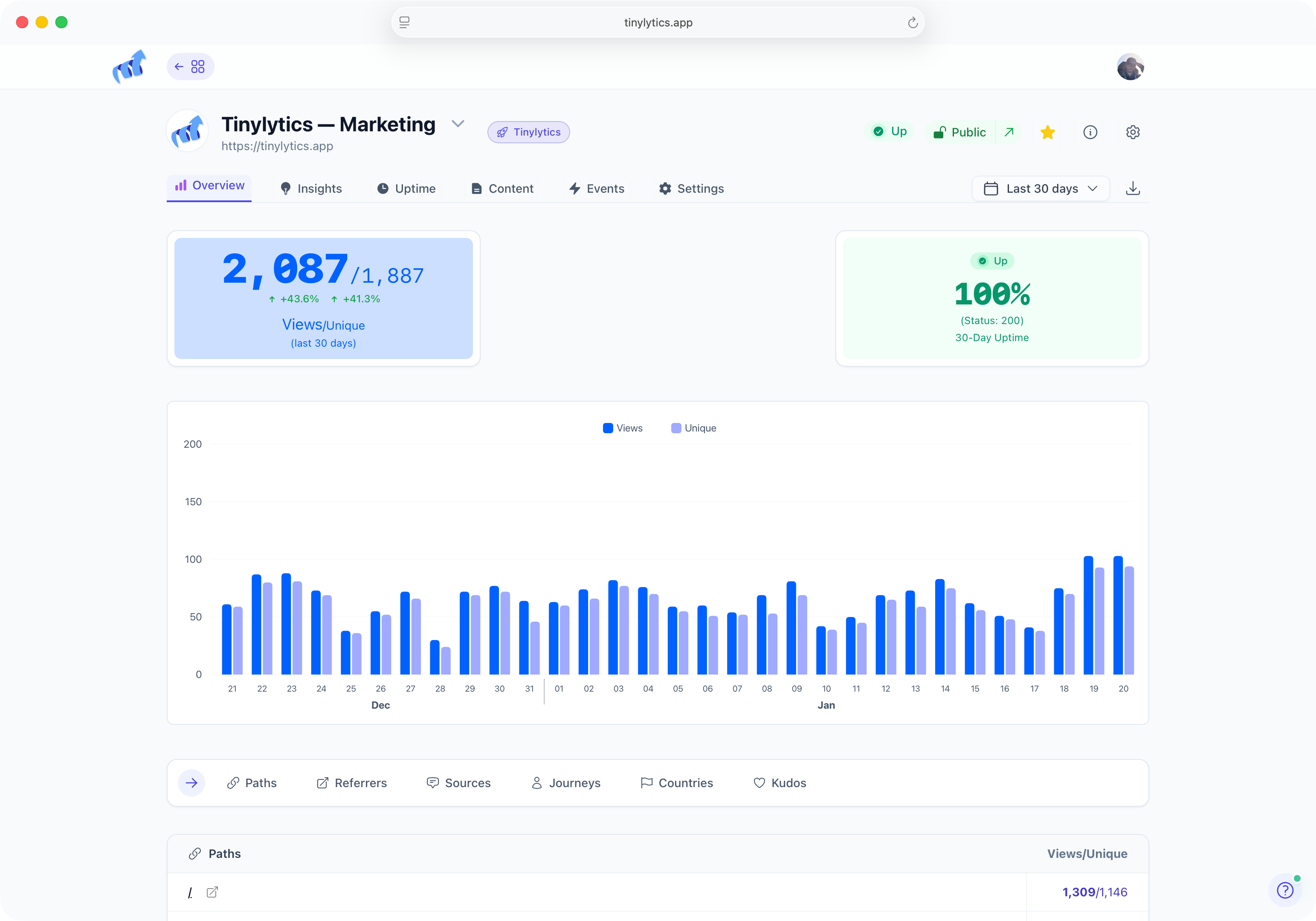Reload the page in the browser
This screenshot has height=921, width=1316.
tap(913, 22)
